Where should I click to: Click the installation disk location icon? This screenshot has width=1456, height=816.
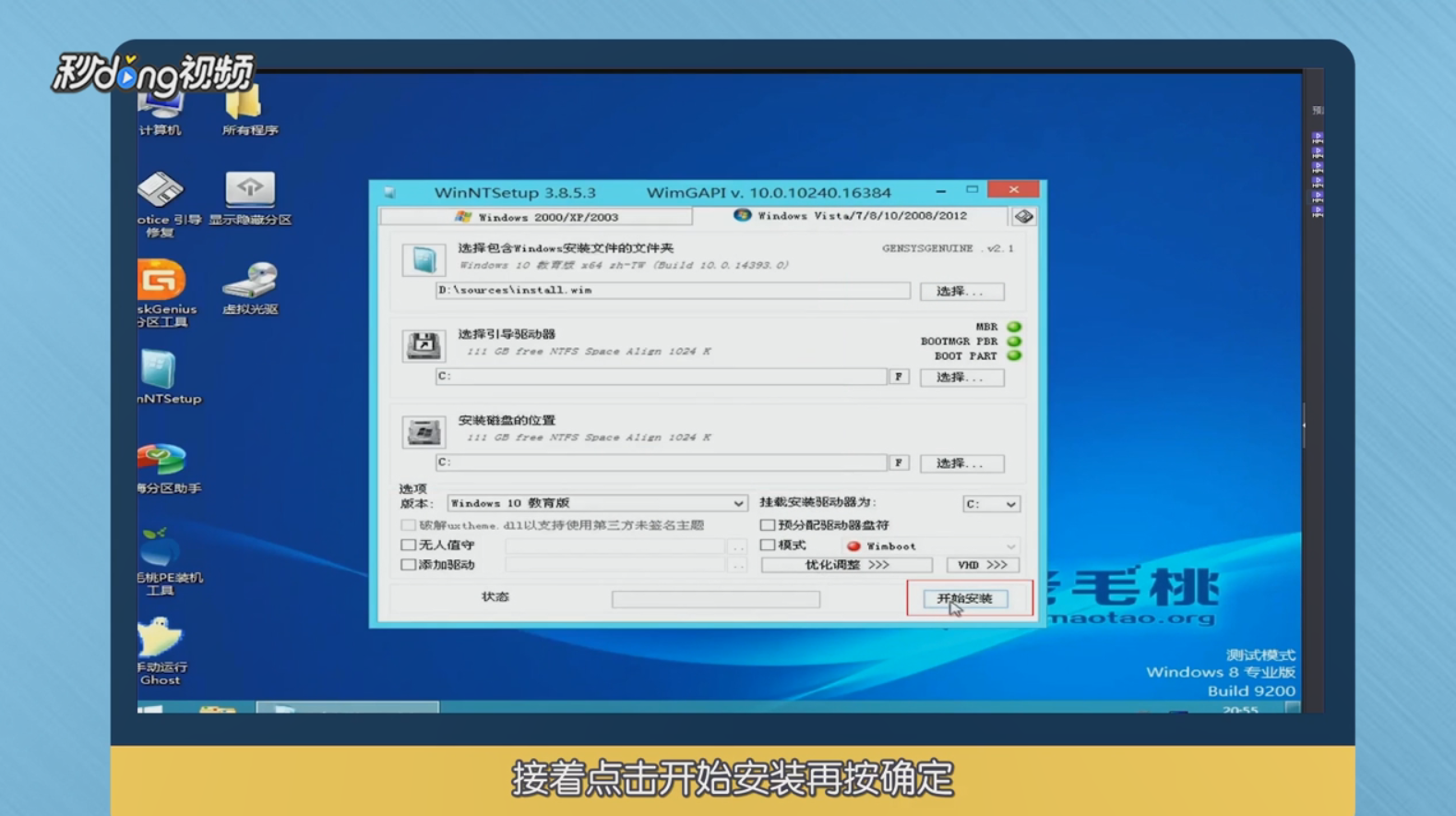424,431
